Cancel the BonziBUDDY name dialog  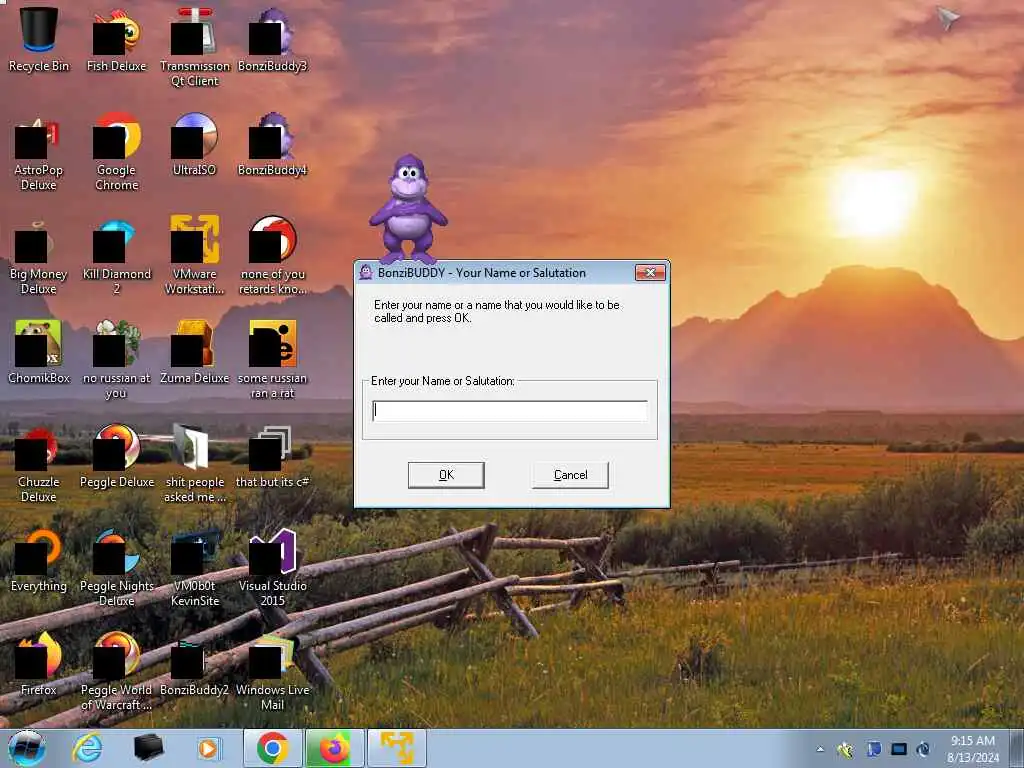(570, 475)
